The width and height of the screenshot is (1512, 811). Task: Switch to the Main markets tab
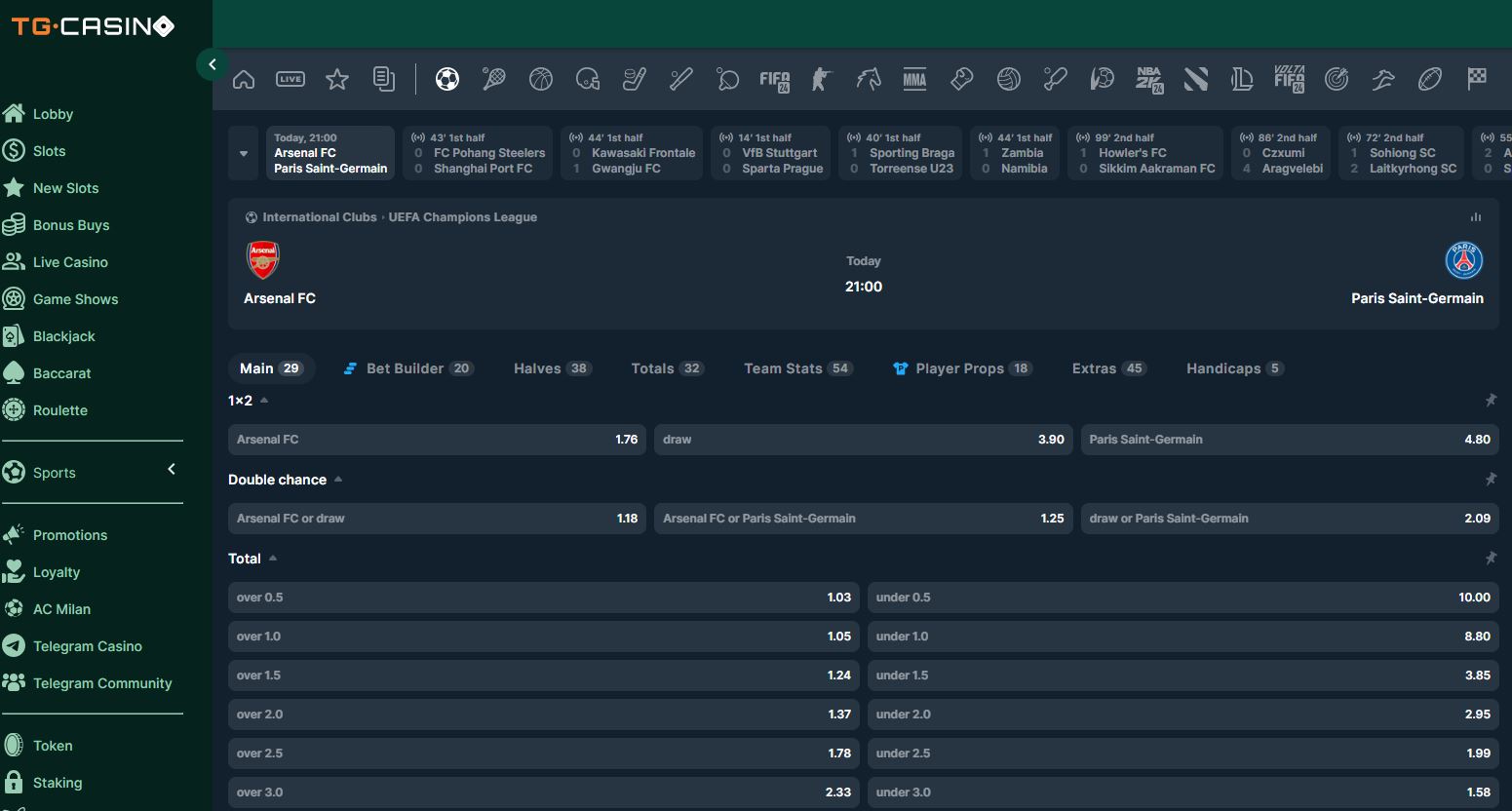pyautogui.click(x=271, y=368)
